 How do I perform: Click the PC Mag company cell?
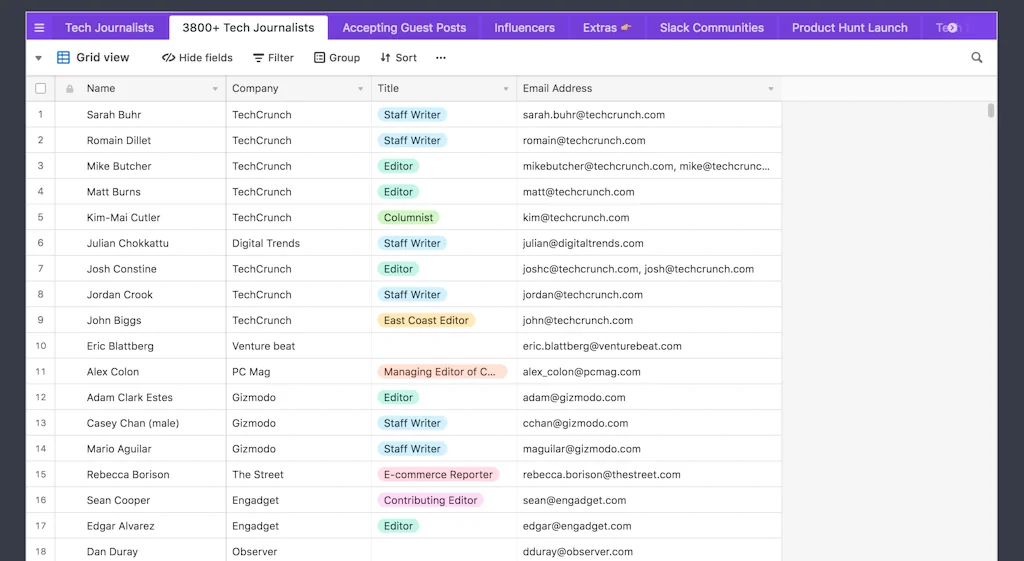[299, 372]
